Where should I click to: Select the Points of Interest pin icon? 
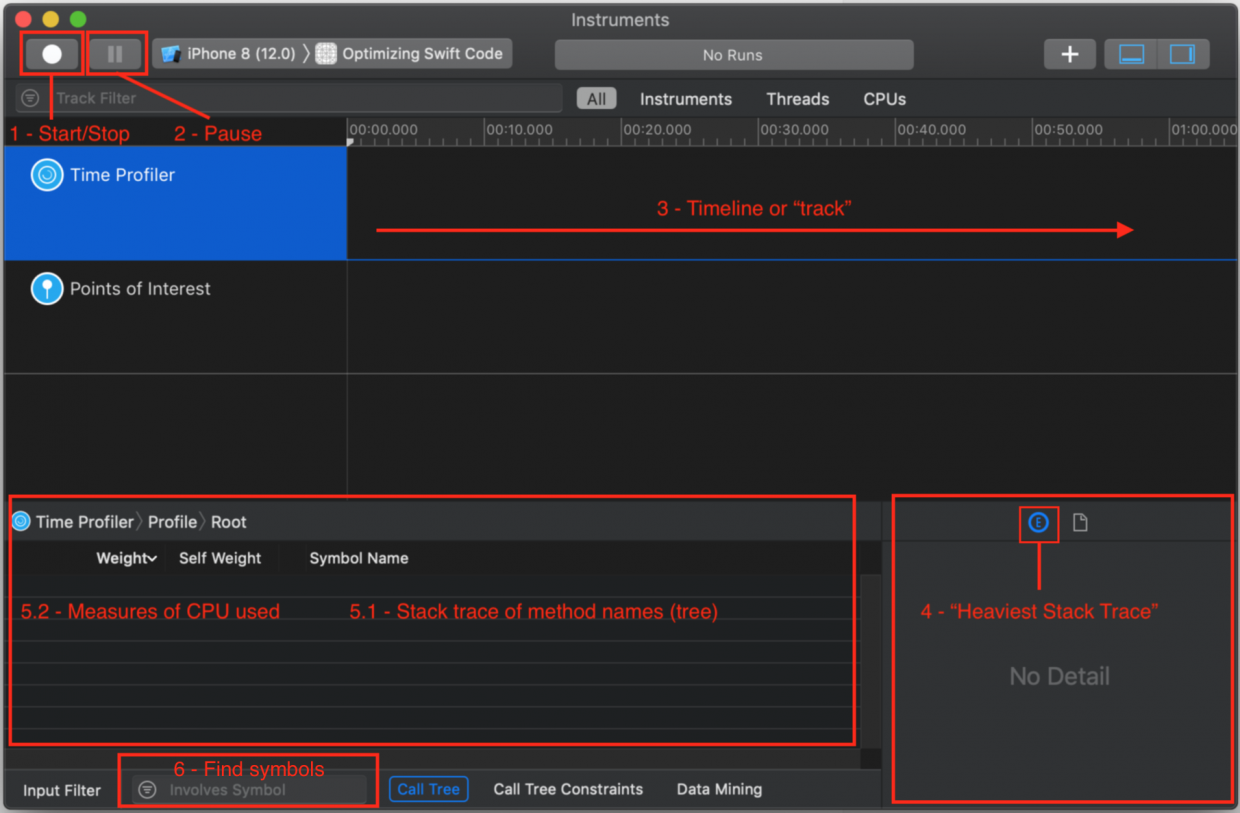point(47,289)
